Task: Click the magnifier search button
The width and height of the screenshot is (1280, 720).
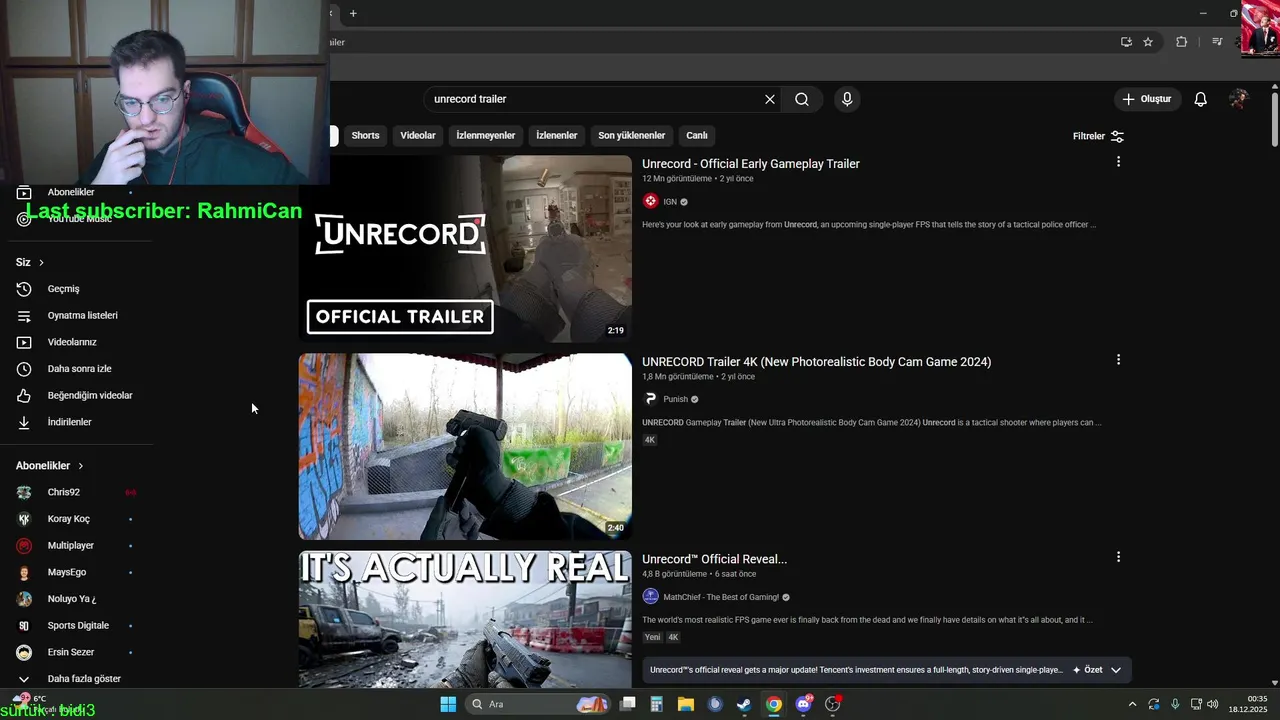Action: point(802,99)
